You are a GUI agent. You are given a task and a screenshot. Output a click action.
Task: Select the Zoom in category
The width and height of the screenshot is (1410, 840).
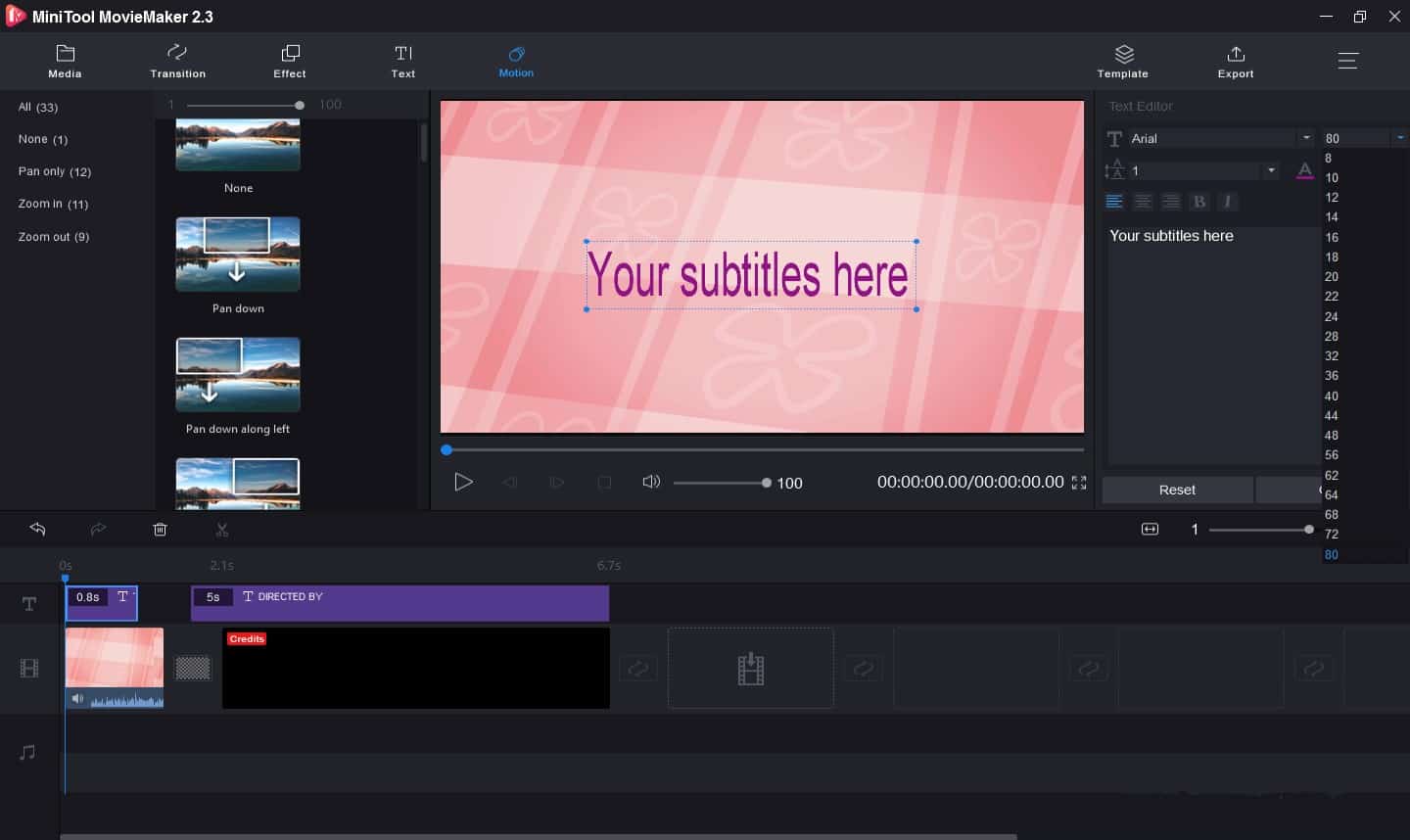(53, 204)
